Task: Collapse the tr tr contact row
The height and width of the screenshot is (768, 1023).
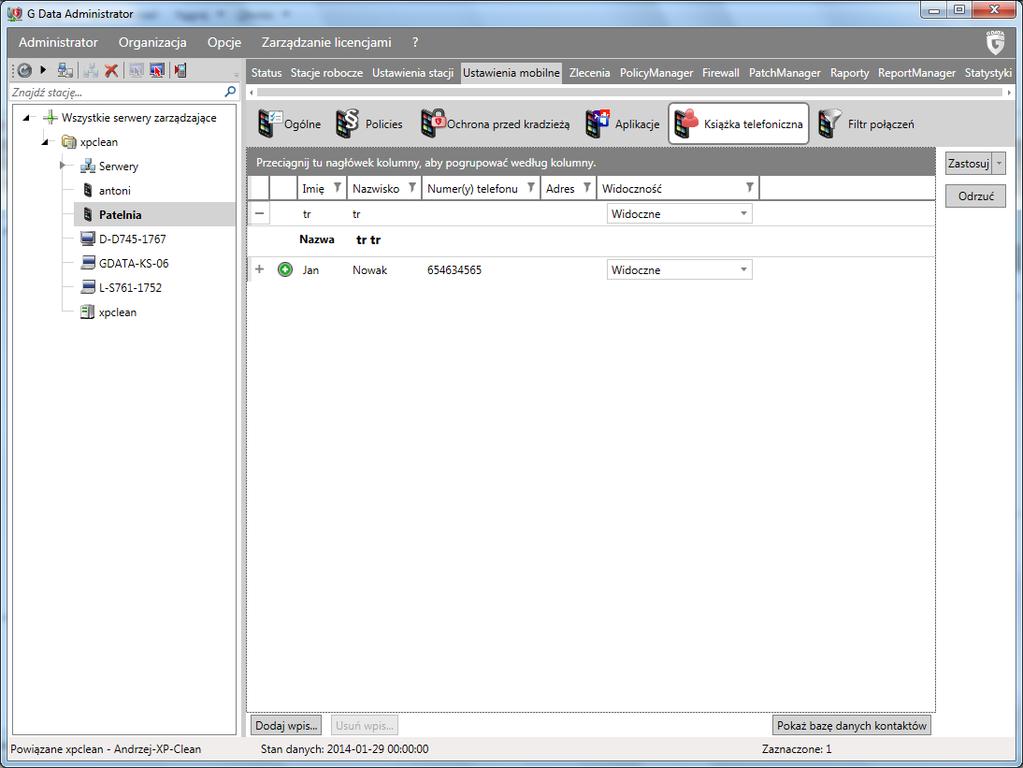Action: [x=260, y=213]
